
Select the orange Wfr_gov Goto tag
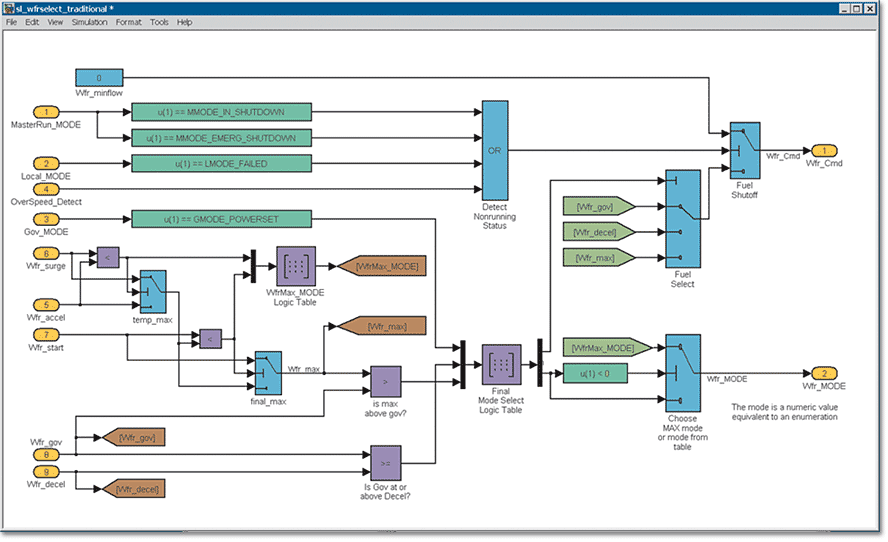134,437
